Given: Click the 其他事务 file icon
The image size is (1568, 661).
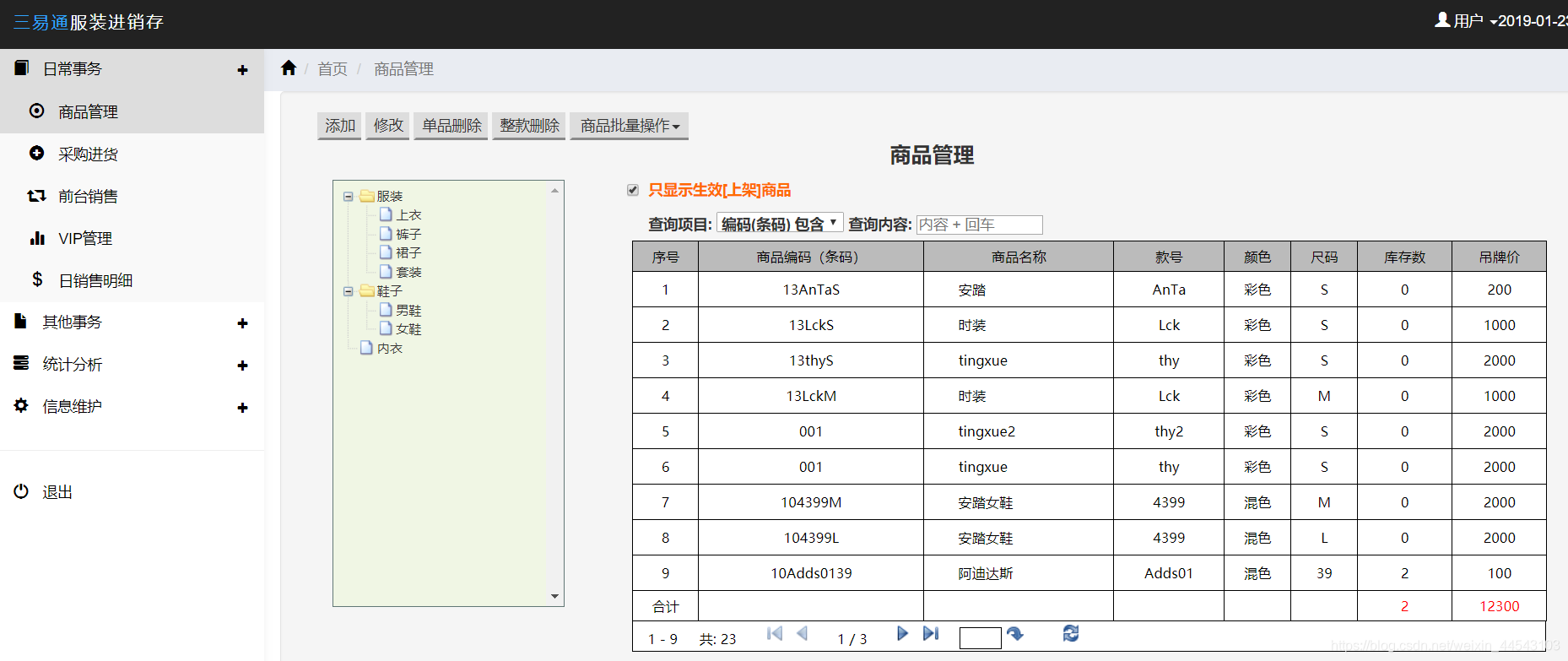Looking at the screenshot, I should coord(21,321).
